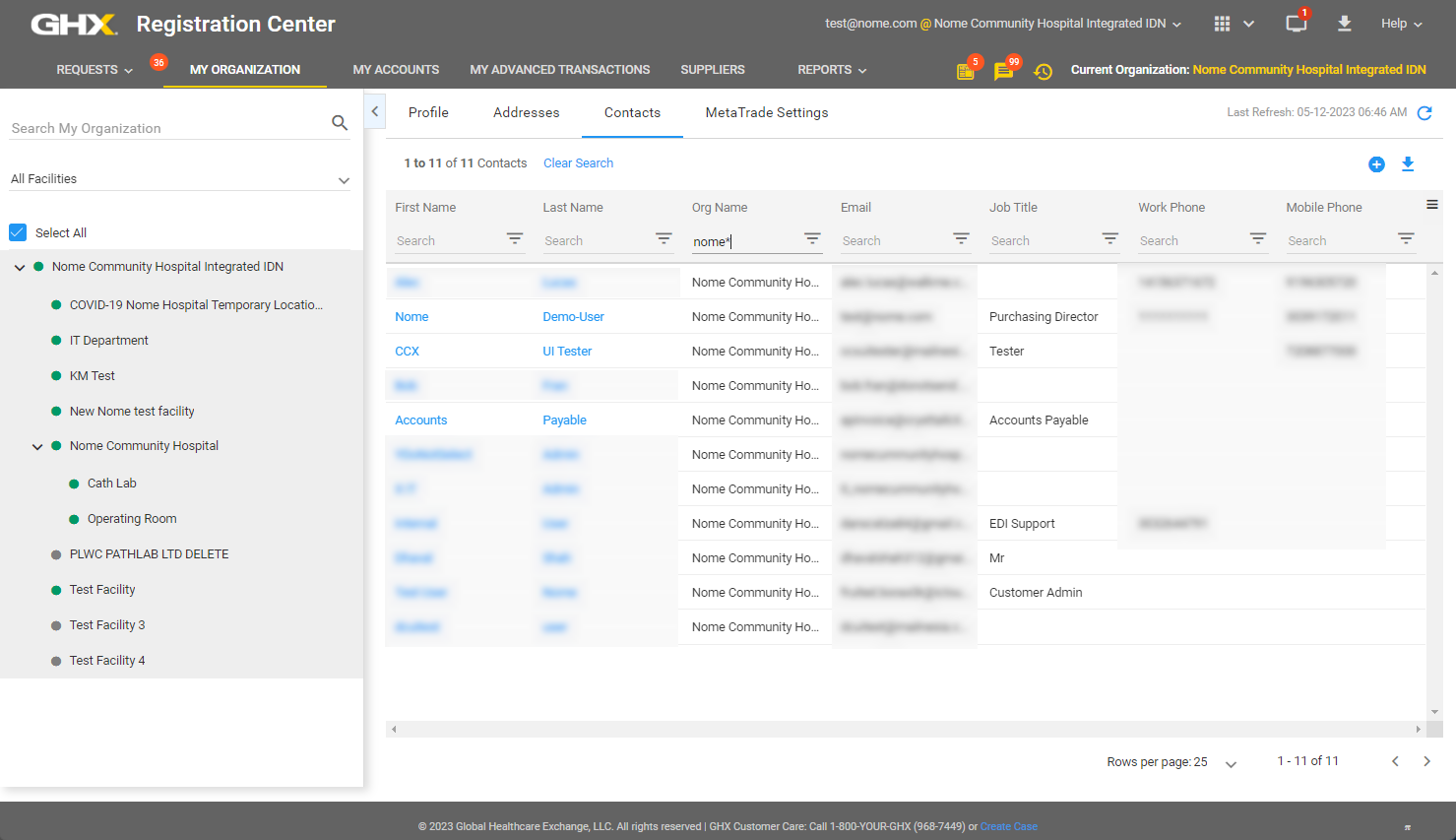The height and width of the screenshot is (840, 1456).
Task: Open the MetaTrade Settings tab
Action: (767, 112)
